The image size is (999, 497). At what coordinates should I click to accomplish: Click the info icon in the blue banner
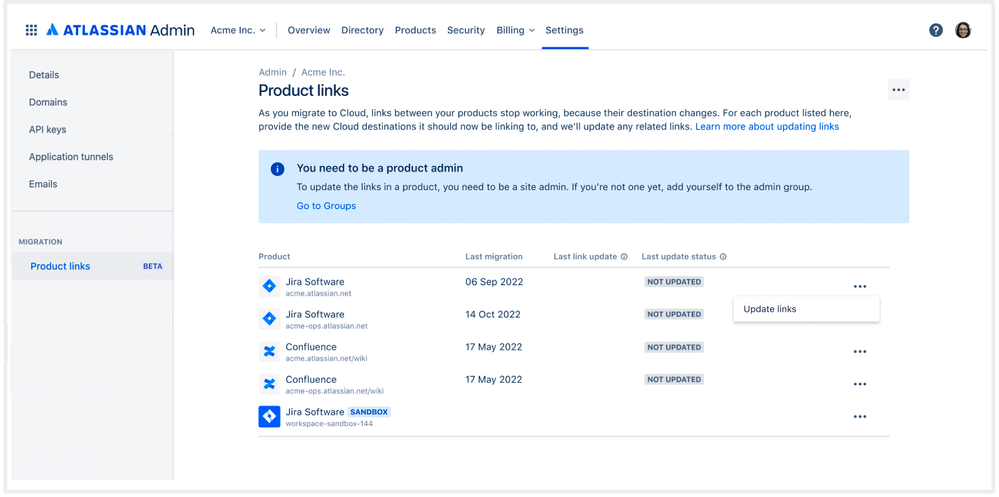(x=277, y=169)
